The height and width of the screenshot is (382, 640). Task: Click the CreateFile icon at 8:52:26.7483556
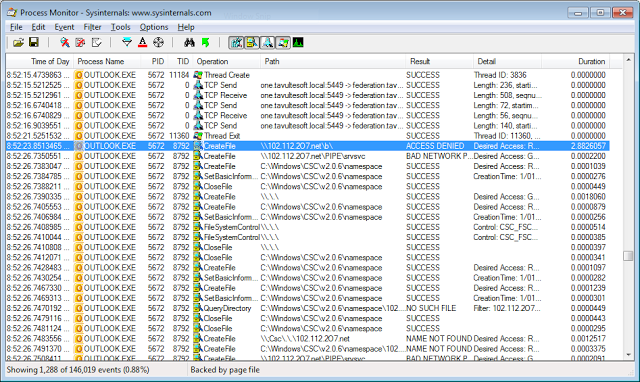(x=198, y=339)
